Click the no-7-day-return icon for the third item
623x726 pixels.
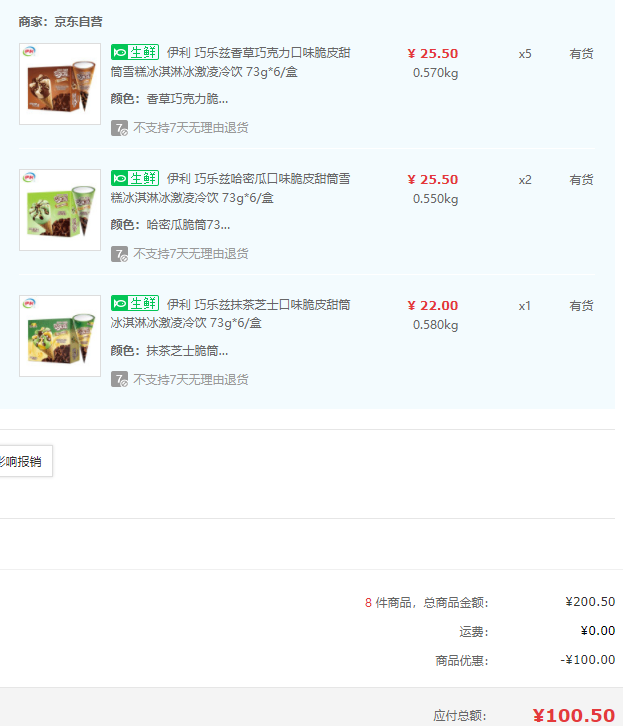[x=119, y=380]
